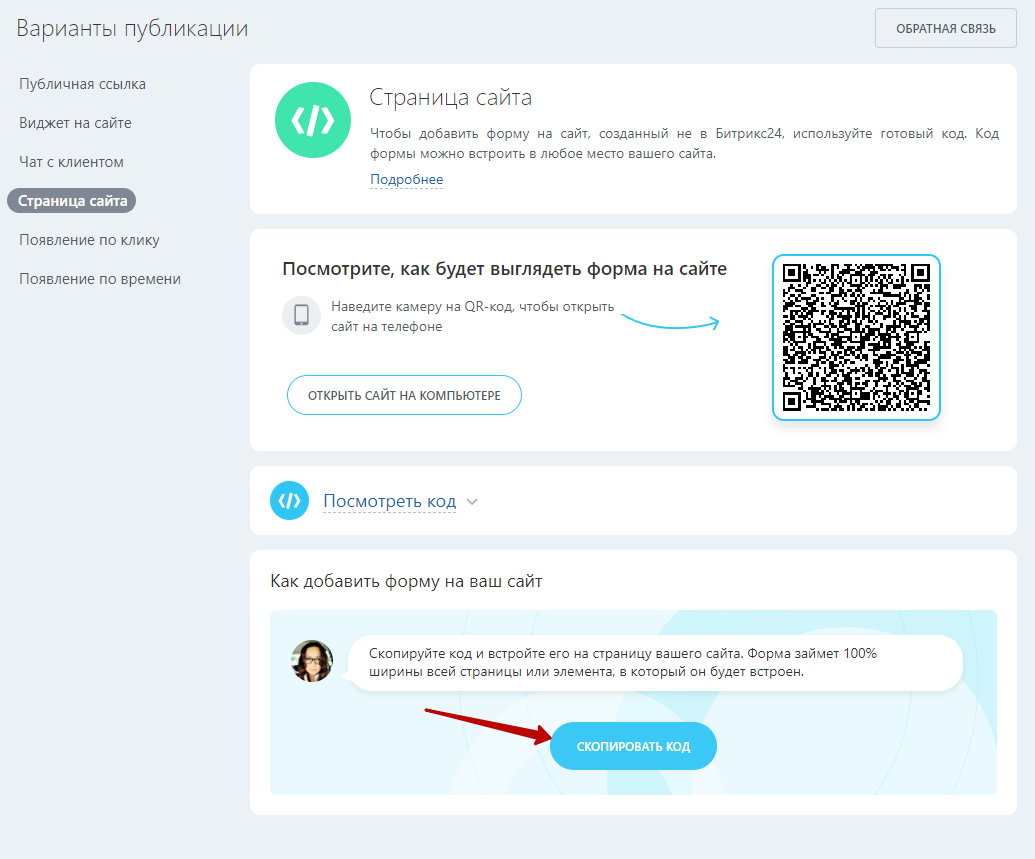Click the green code icon of Страница сайта
The height and width of the screenshot is (859, 1035).
pyautogui.click(x=313, y=120)
